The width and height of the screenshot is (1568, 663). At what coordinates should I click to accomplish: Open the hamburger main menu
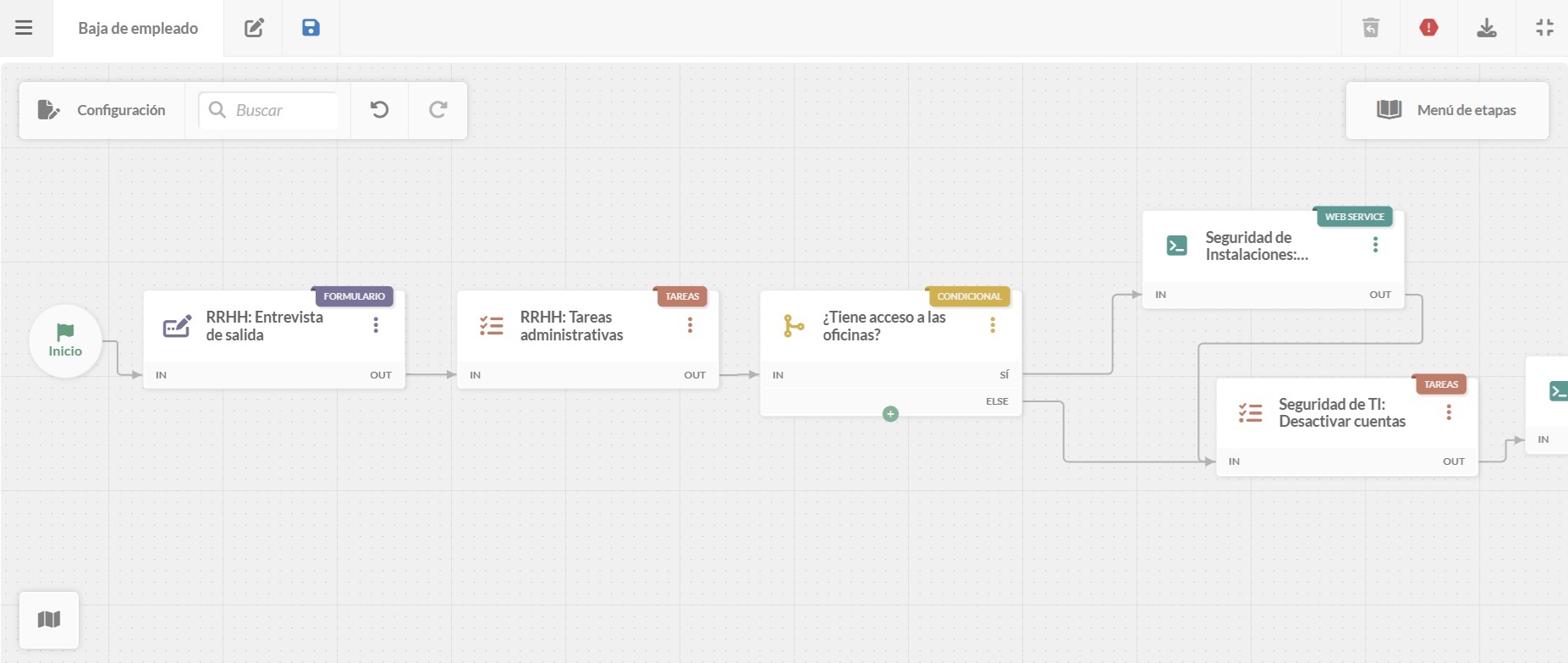[x=24, y=28]
